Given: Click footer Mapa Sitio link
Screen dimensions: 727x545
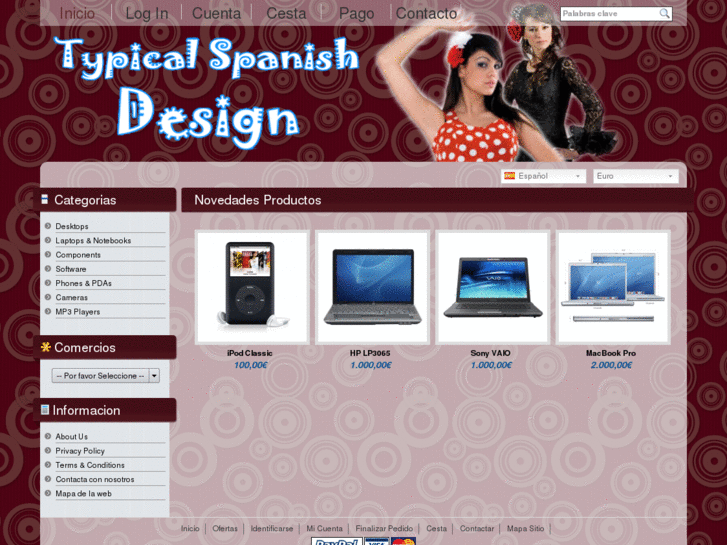Looking at the screenshot, I should click(525, 528).
